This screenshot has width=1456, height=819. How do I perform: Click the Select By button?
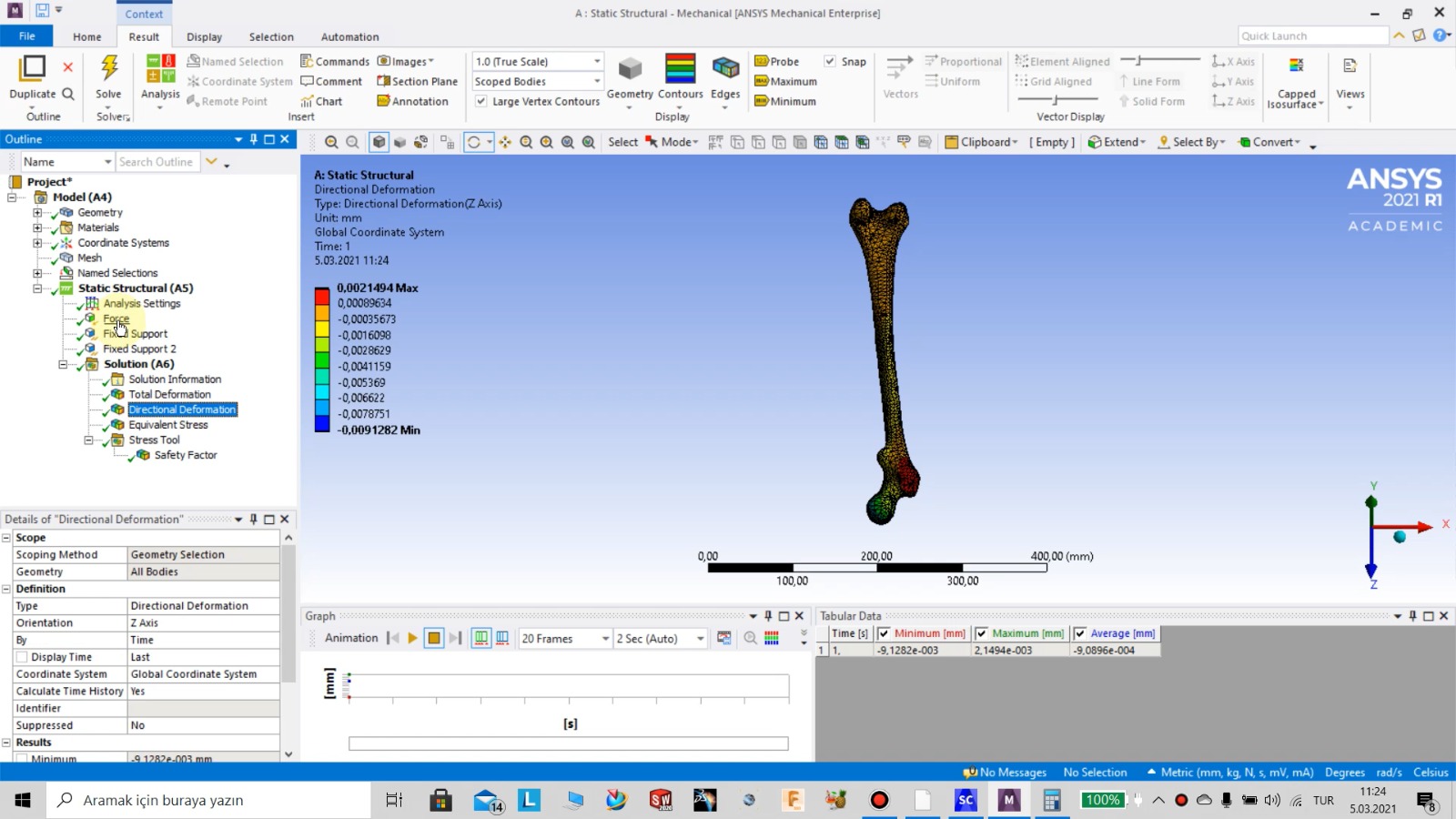pos(1191,142)
